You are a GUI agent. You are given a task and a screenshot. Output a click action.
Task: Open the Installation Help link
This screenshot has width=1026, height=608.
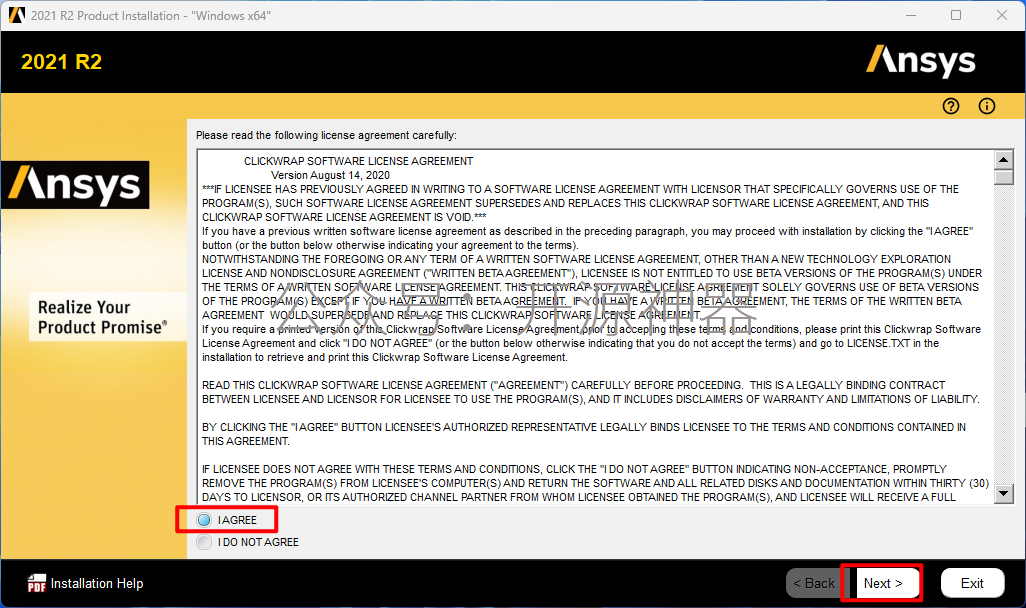click(x=97, y=583)
